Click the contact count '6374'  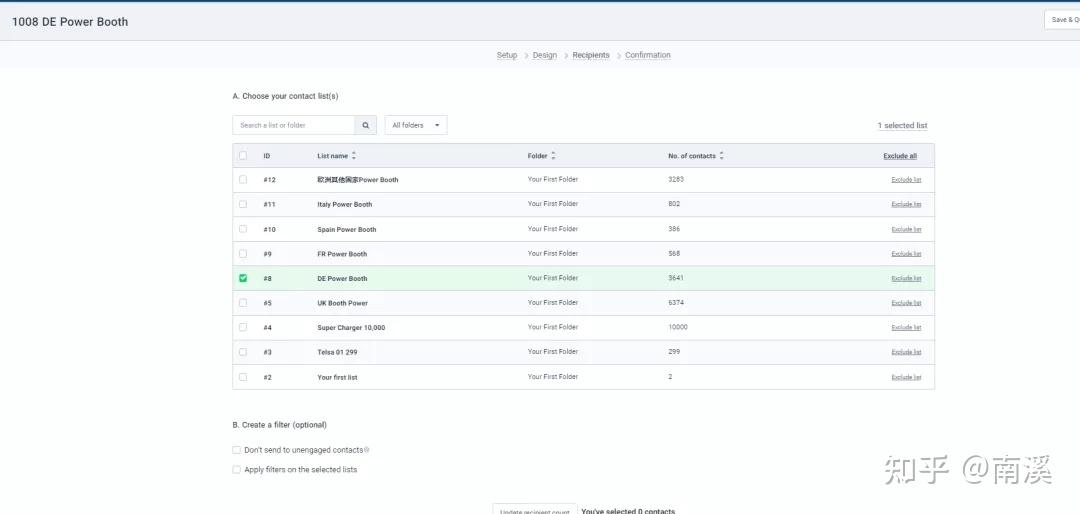676,302
